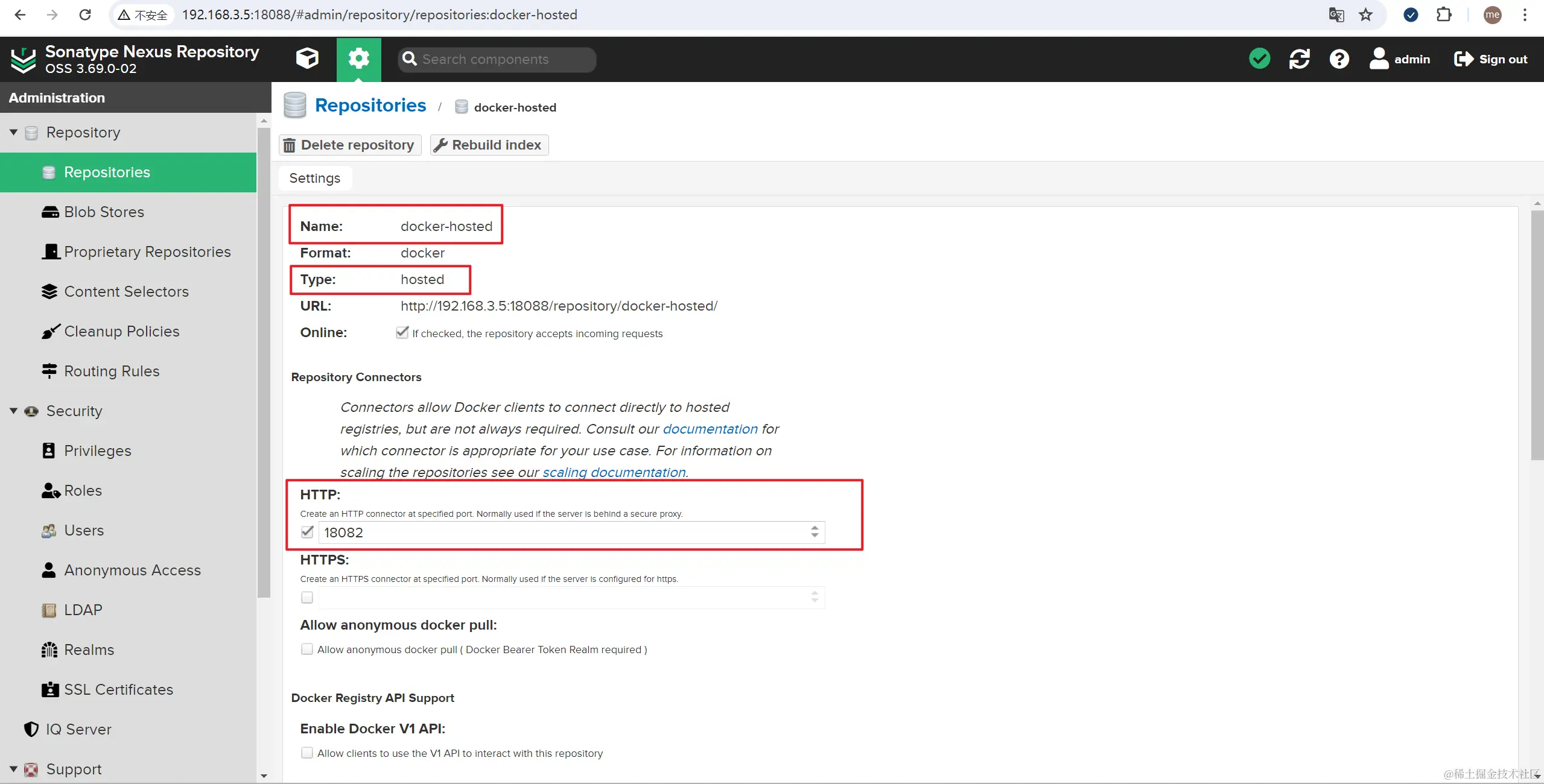Open the Help question mark icon

click(x=1339, y=58)
